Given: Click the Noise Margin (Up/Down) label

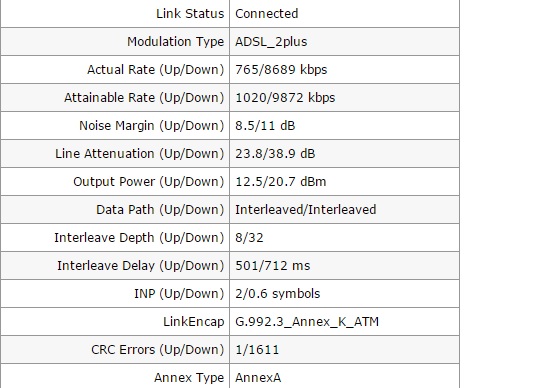Looking at the screenshot, I should 152,126.
